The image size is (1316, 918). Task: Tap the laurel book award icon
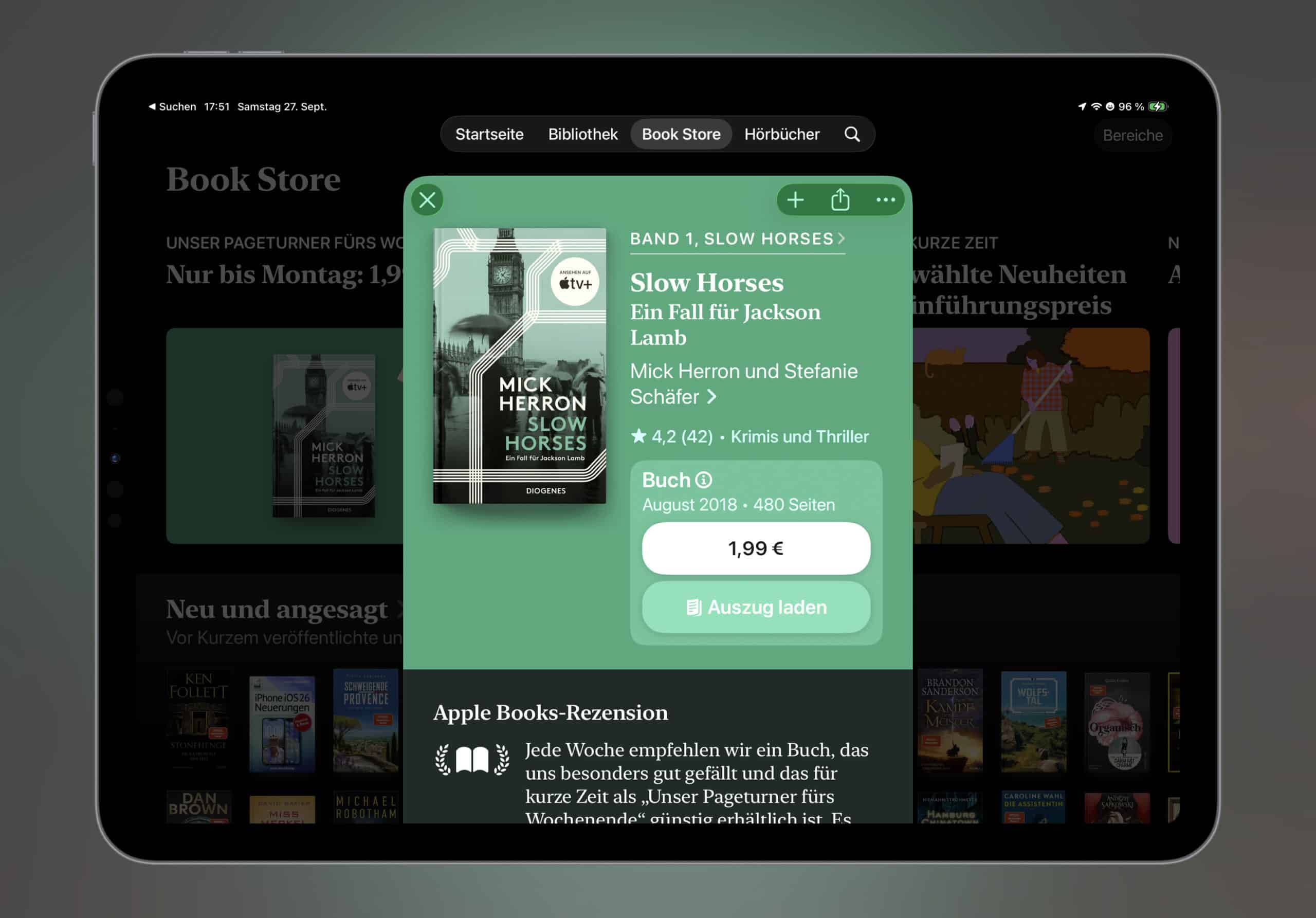click(472, 760)
